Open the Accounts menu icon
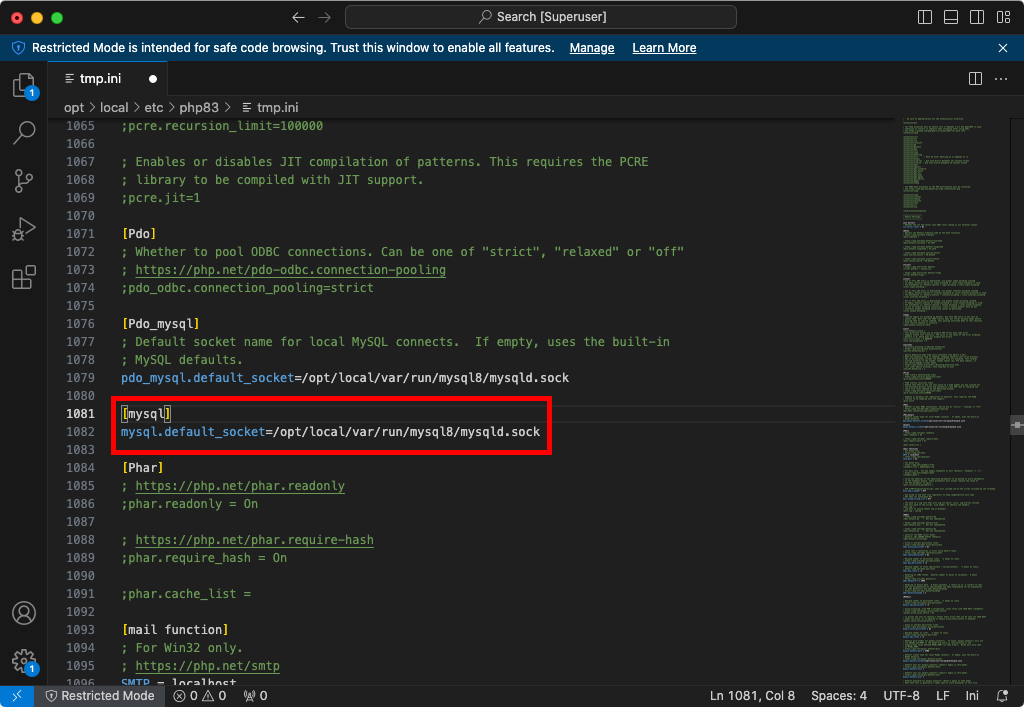This screenshot has width=1024, height=707. point(24,613)
